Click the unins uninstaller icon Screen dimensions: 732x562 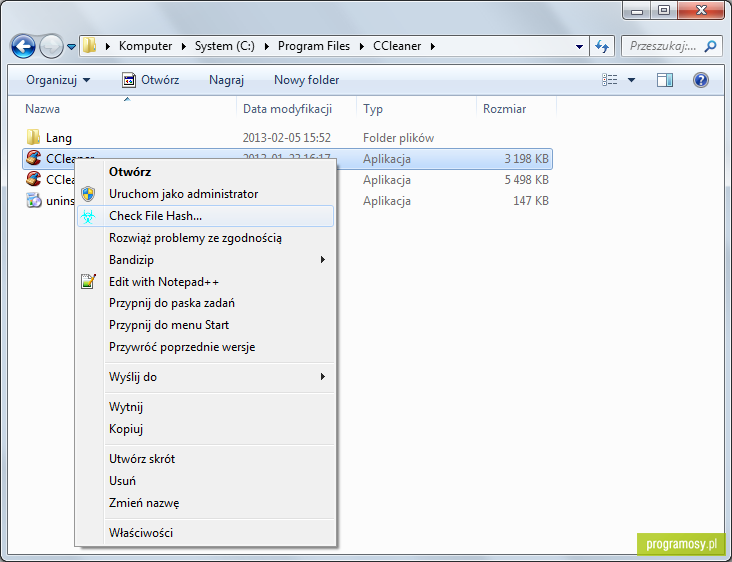click(34, 200)
